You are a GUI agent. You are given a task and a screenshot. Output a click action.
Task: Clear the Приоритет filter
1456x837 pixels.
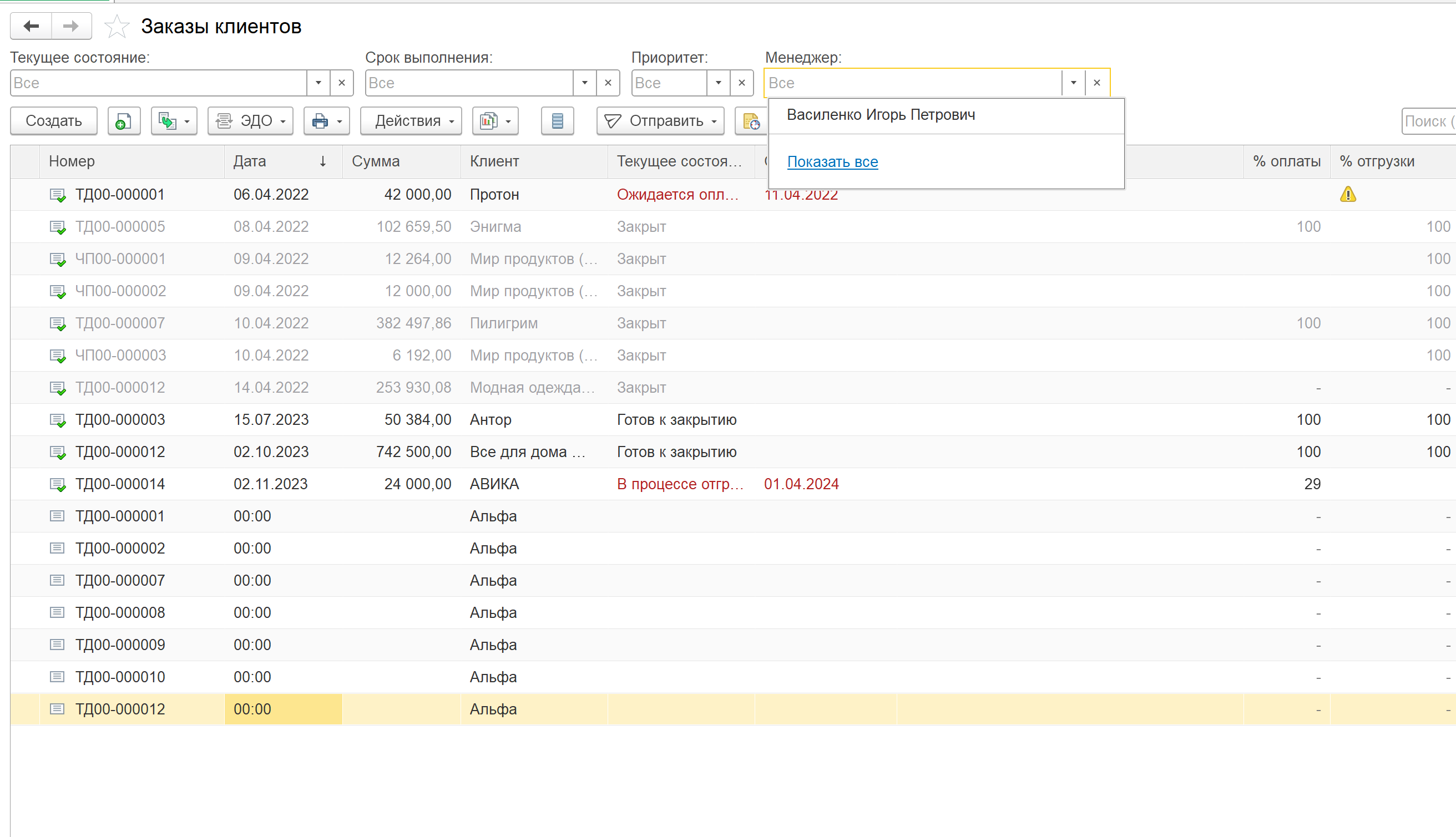(742, 83)
